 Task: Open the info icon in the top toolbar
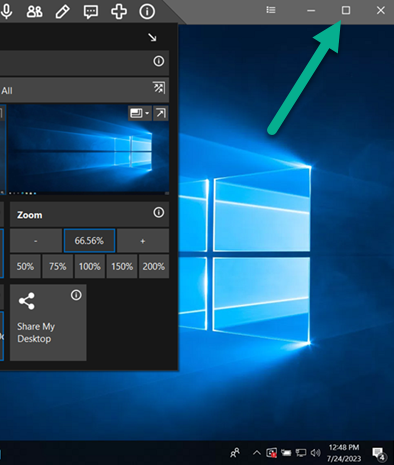tap(147, 11)
